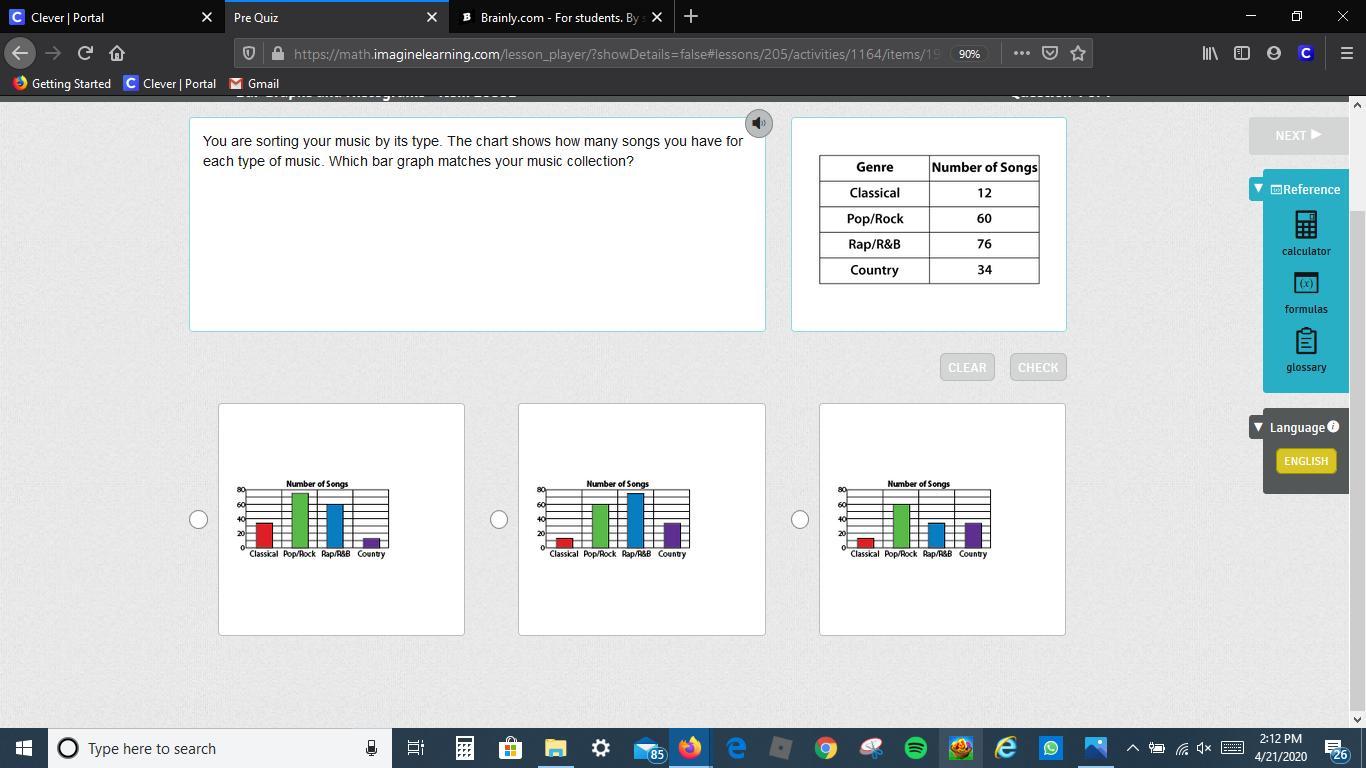Open the volume control in system tray

1203,748
